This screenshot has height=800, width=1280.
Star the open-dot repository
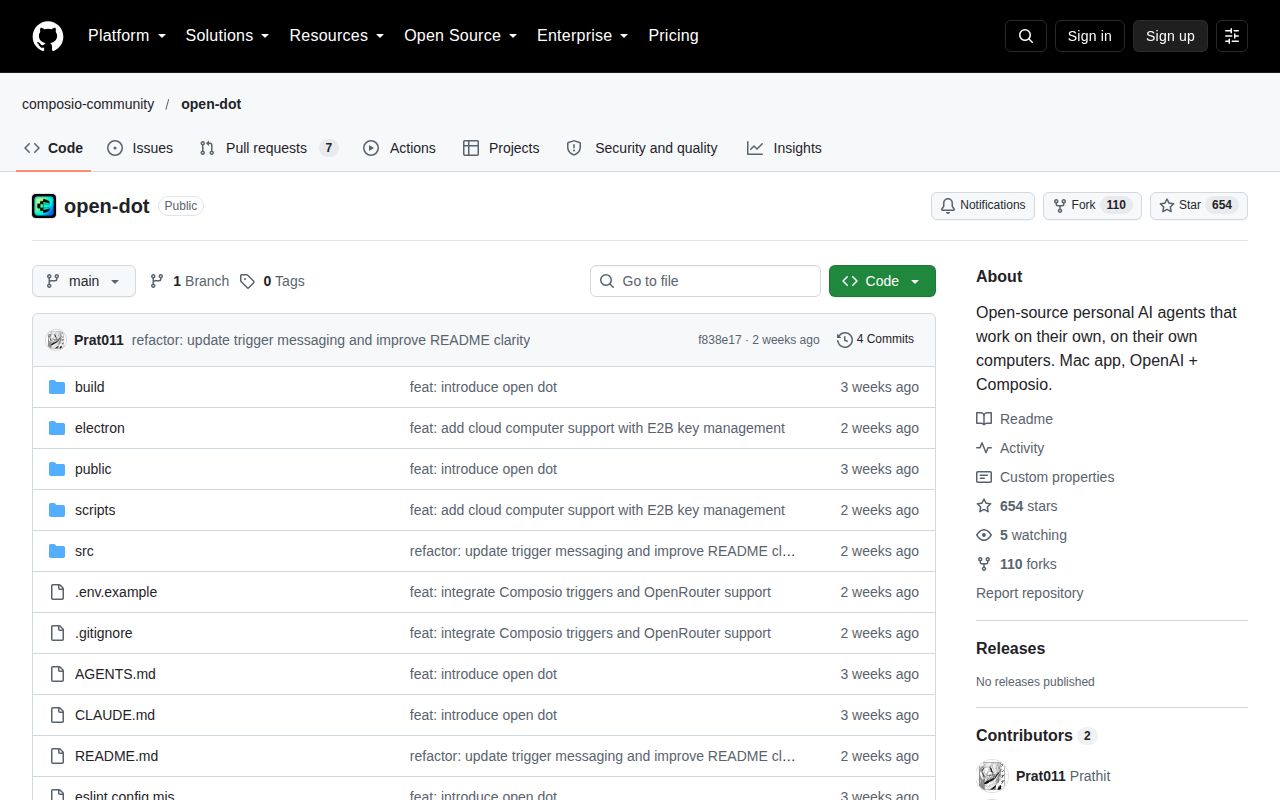(1199, 205)
